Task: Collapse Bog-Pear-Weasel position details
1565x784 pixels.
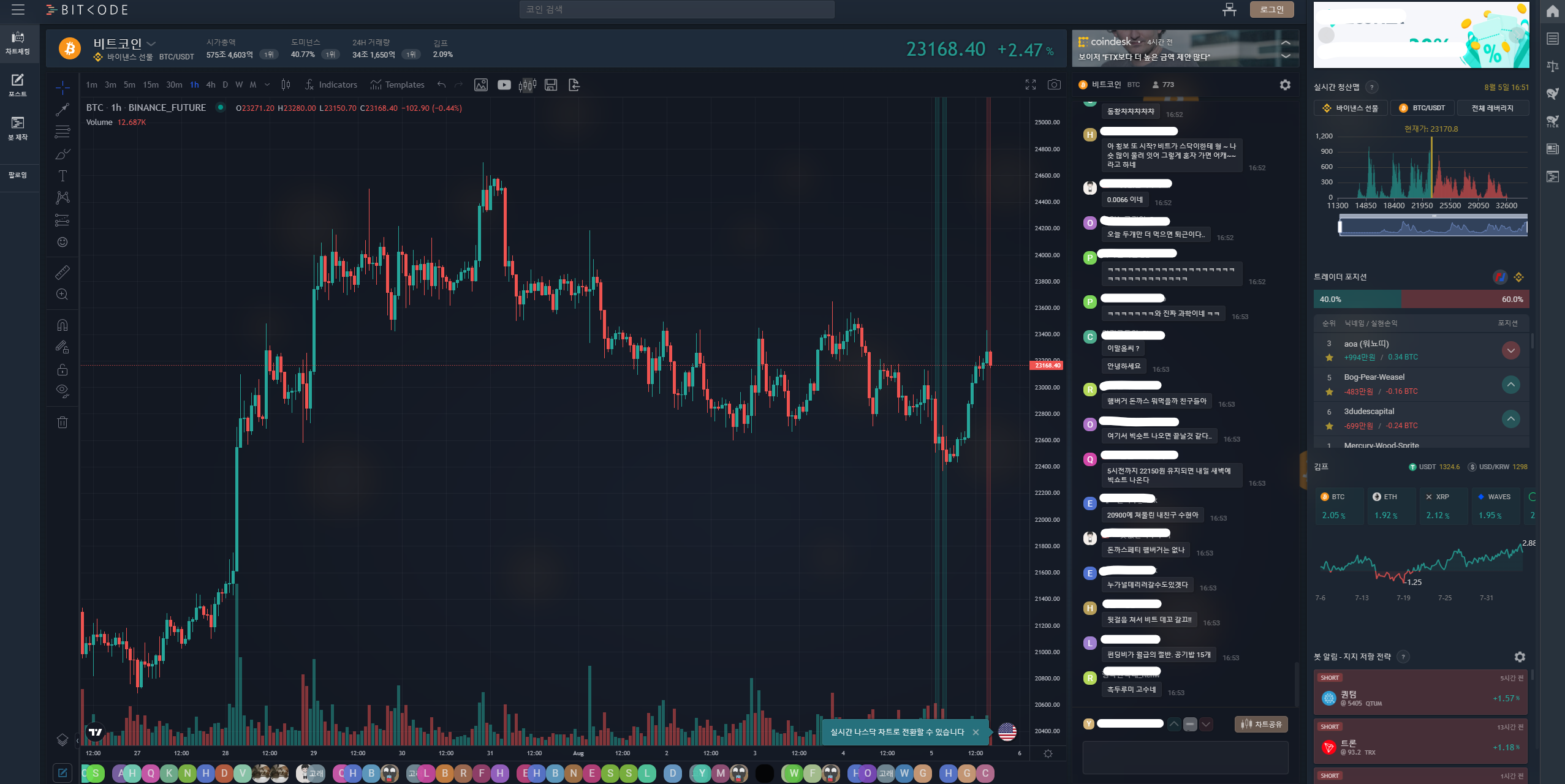Action: [x=1510, y=385]
